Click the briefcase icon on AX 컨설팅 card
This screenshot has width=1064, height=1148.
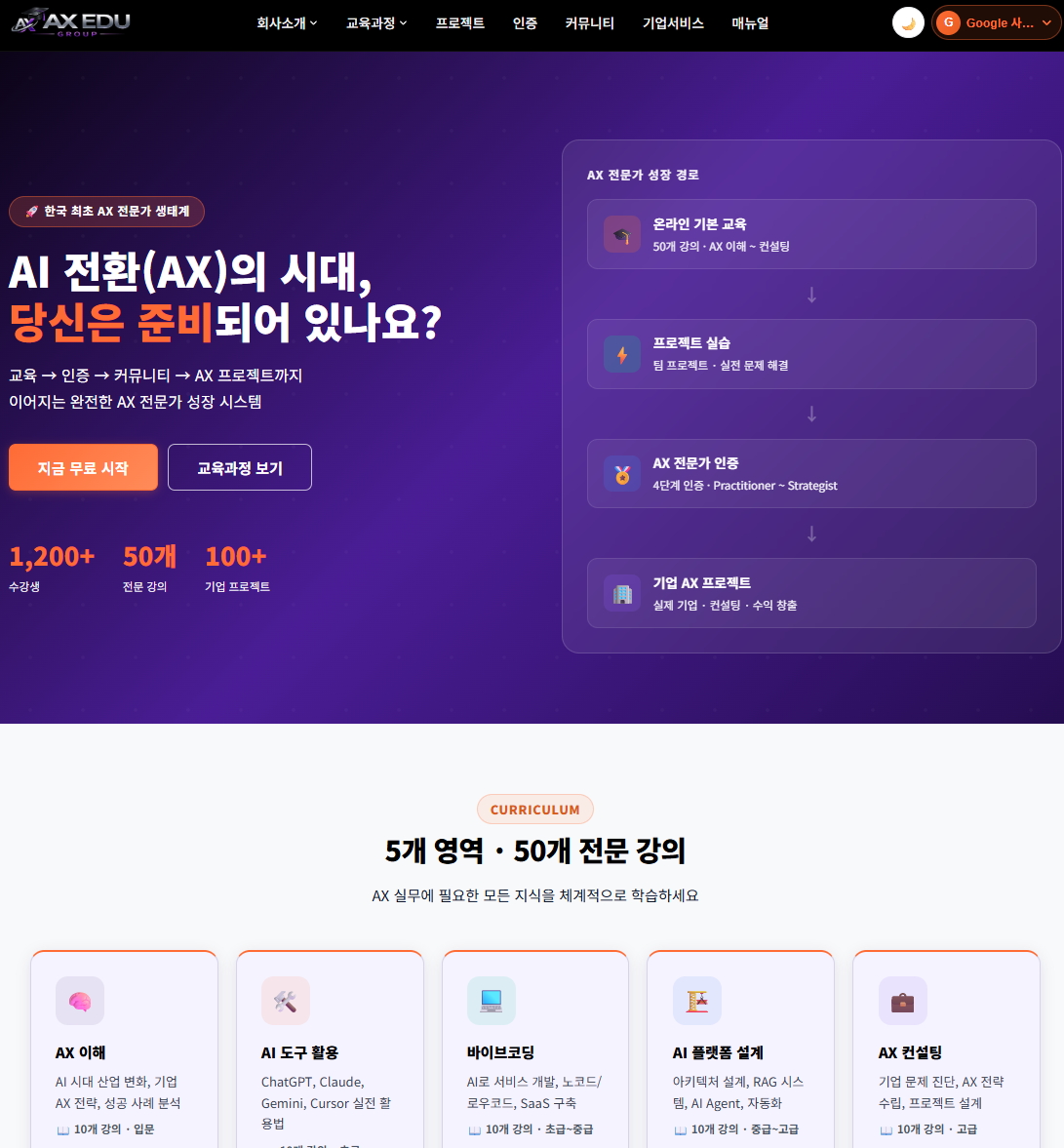click(x=903, y=1001)
